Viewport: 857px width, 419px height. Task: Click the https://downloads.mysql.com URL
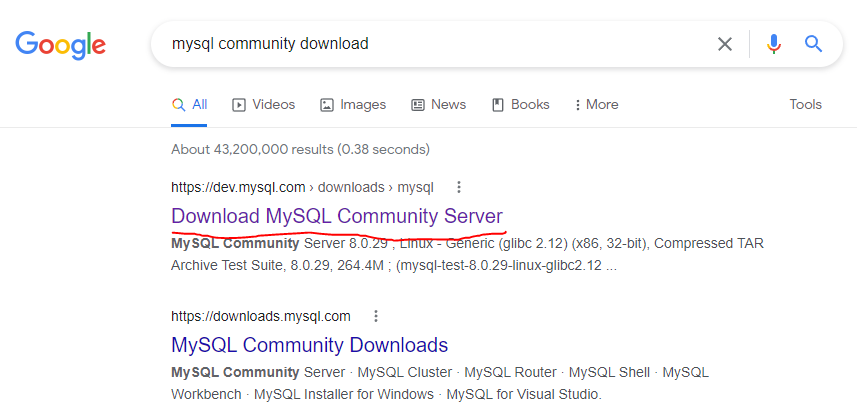coord(261,316)
